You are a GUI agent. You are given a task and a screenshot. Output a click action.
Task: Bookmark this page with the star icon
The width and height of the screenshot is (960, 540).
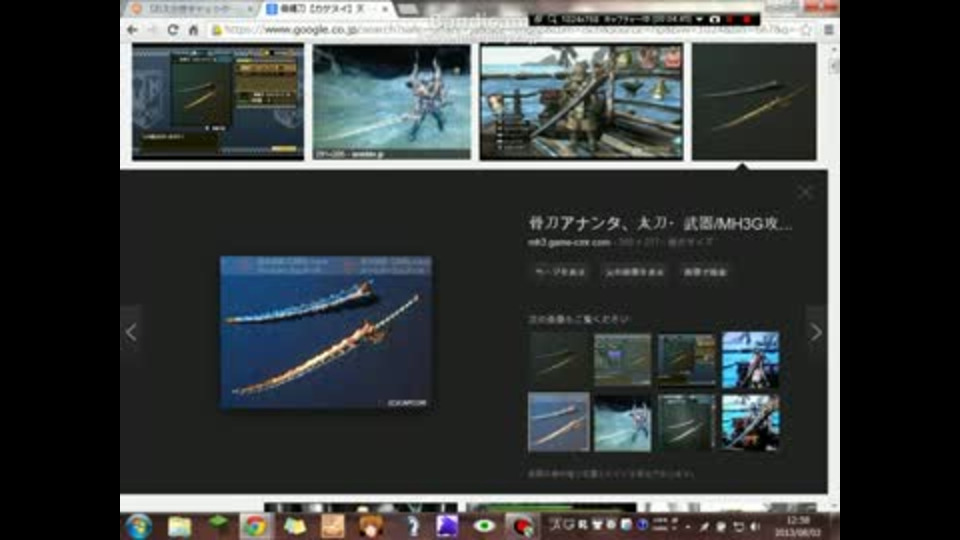click(806, 29)
